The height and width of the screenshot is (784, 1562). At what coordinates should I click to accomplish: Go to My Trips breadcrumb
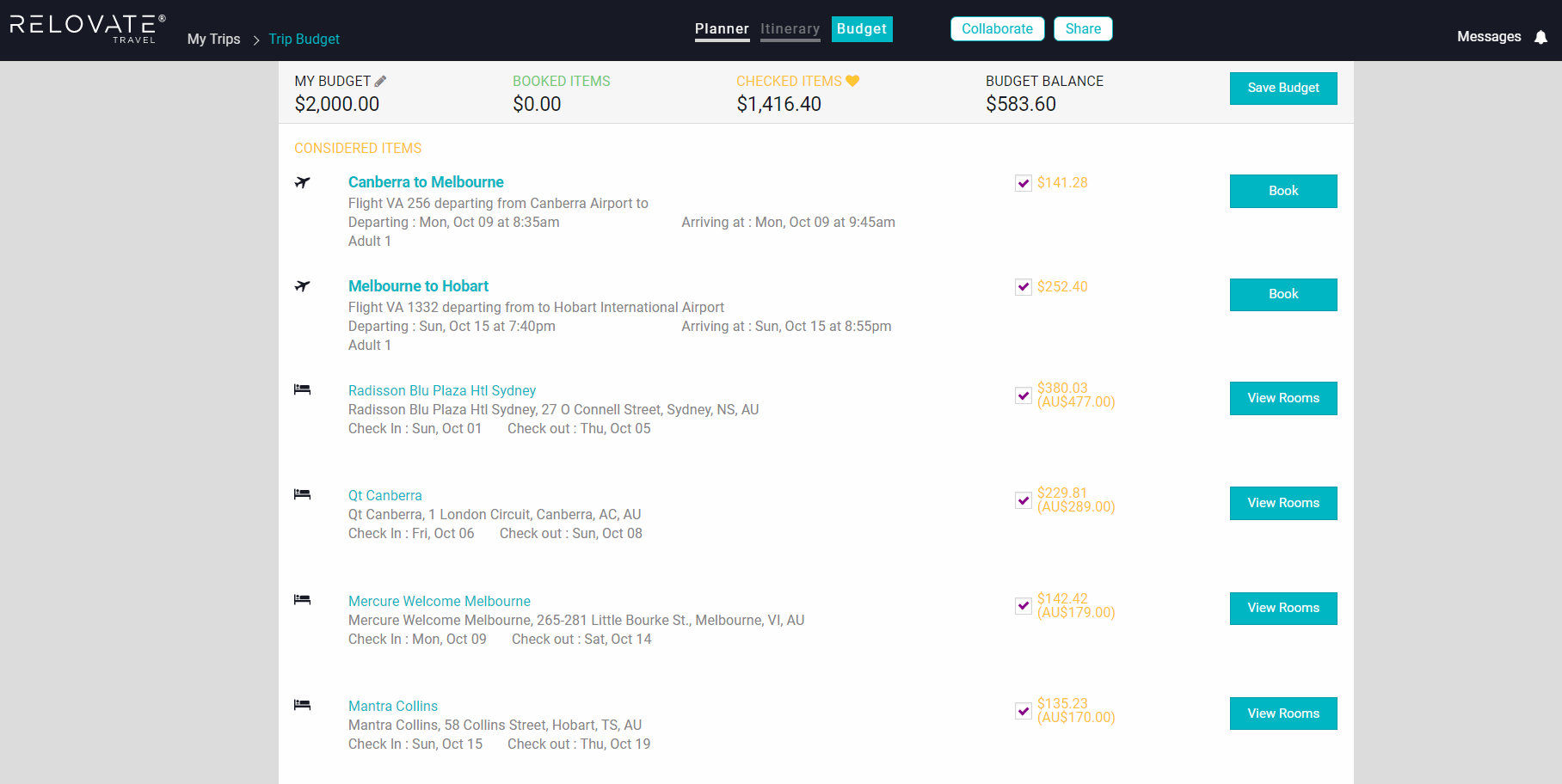click(x=213, y=40)
